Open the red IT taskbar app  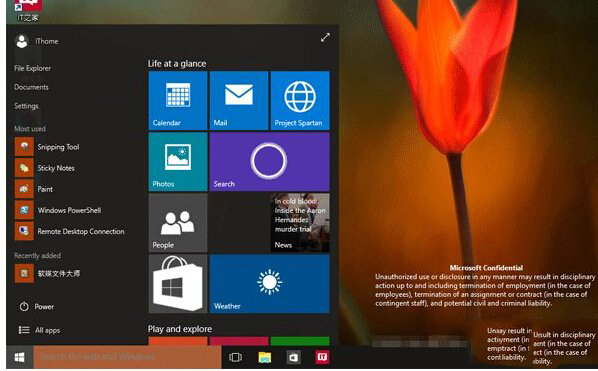[322, 357]
